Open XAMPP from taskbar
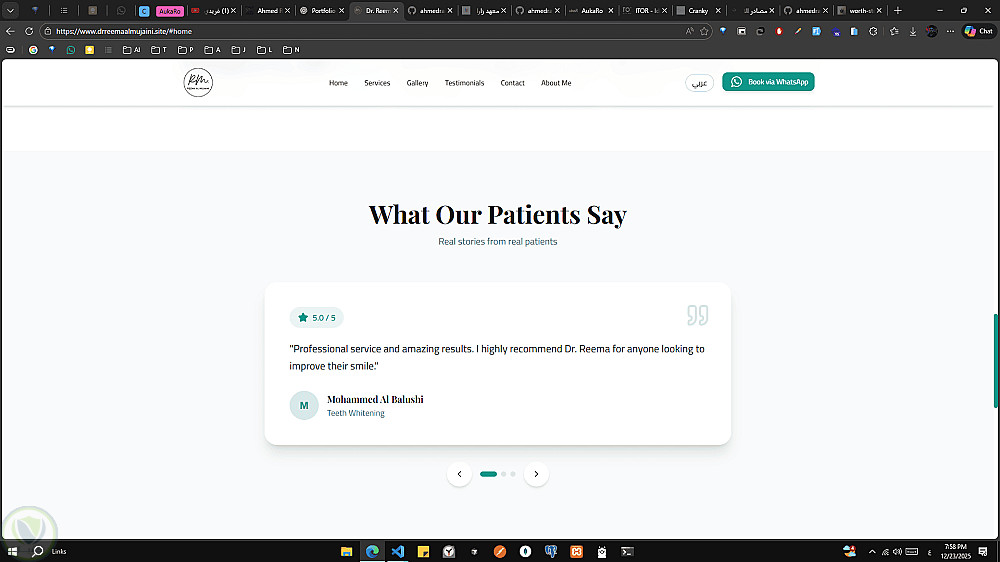This screenshot has height=562, width=1000. coord(577,552)
